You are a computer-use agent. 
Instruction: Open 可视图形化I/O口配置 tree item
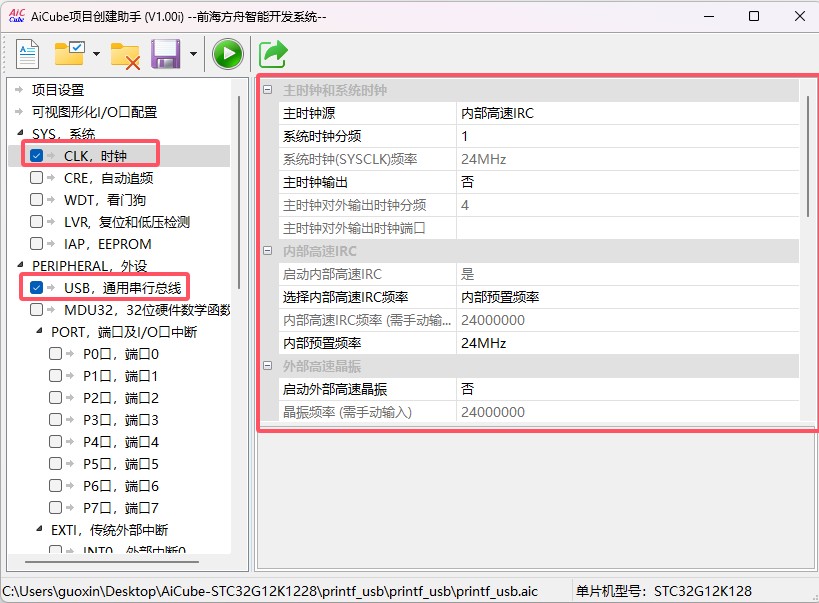[x=95, y=112]
